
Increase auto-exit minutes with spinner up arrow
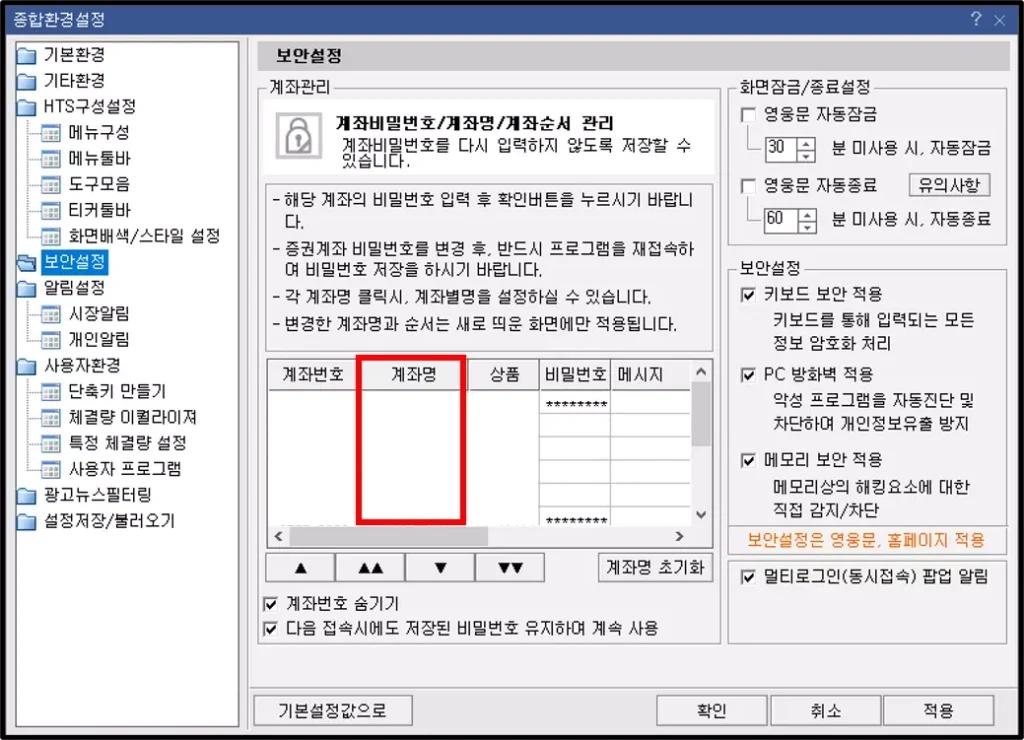[807, 214]
